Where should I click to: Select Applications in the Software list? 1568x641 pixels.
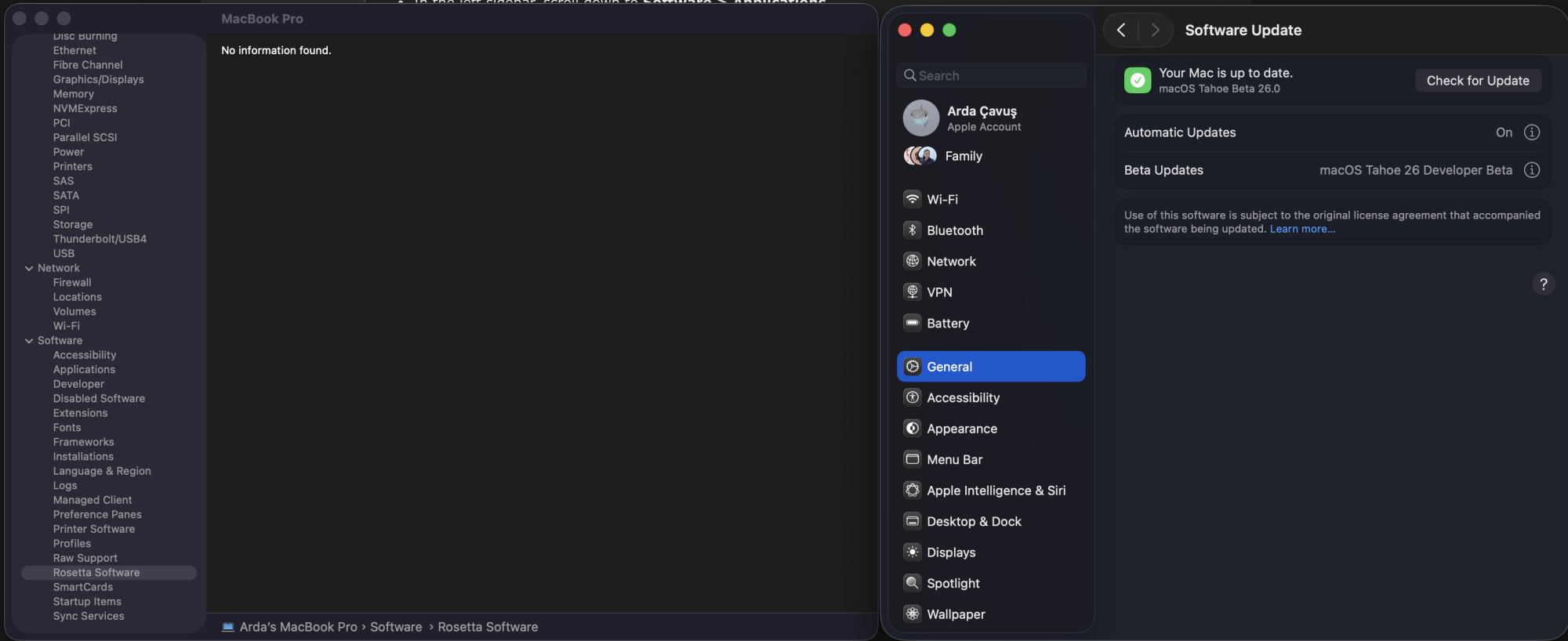pyautogui.click(x=84, y=370)
